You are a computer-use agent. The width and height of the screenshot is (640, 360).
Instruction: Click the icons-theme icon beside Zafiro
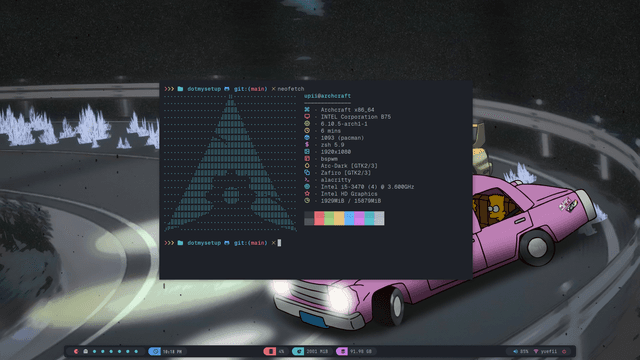307,173
